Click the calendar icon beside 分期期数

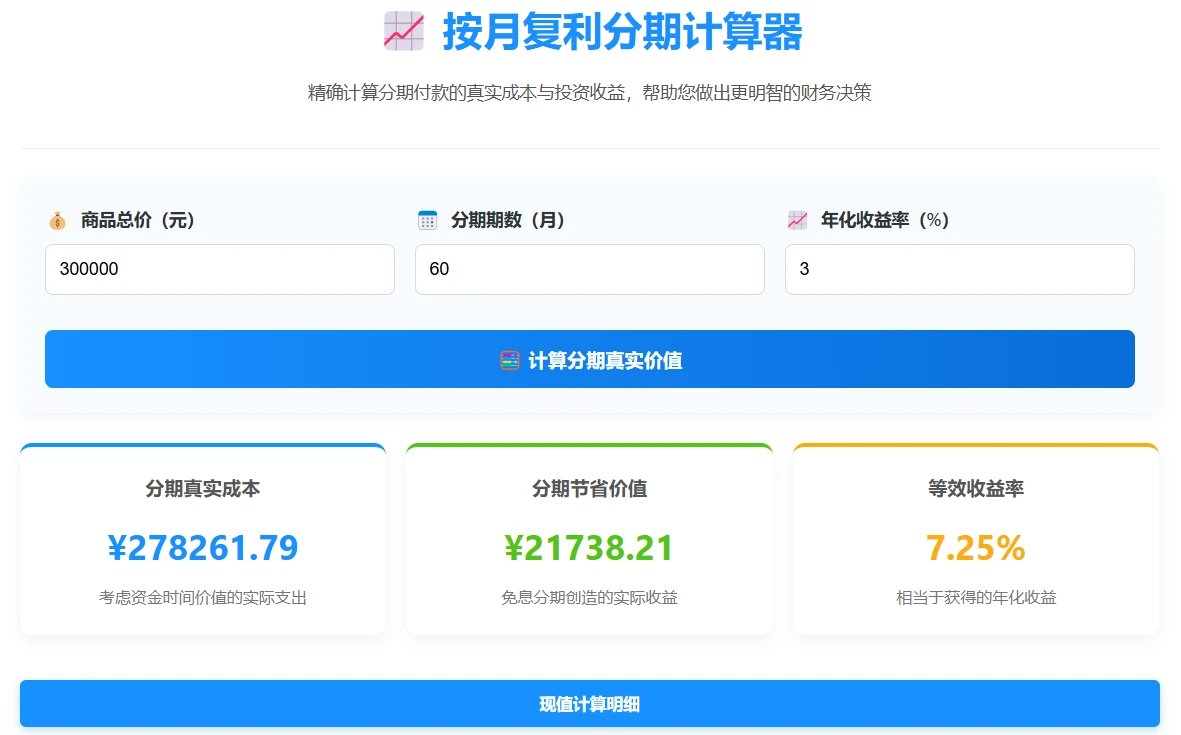point(427,220)
